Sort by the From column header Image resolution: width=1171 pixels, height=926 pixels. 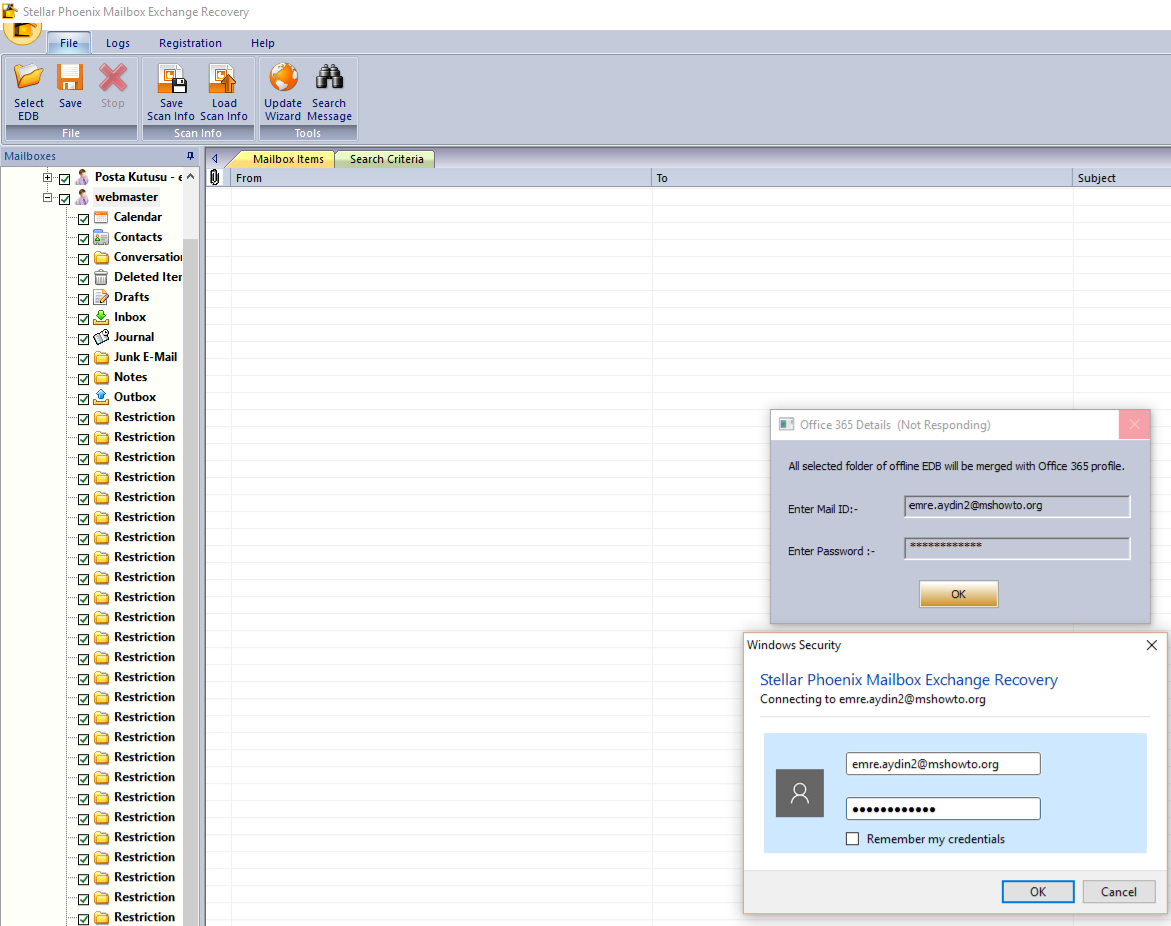tap(441, 178)
